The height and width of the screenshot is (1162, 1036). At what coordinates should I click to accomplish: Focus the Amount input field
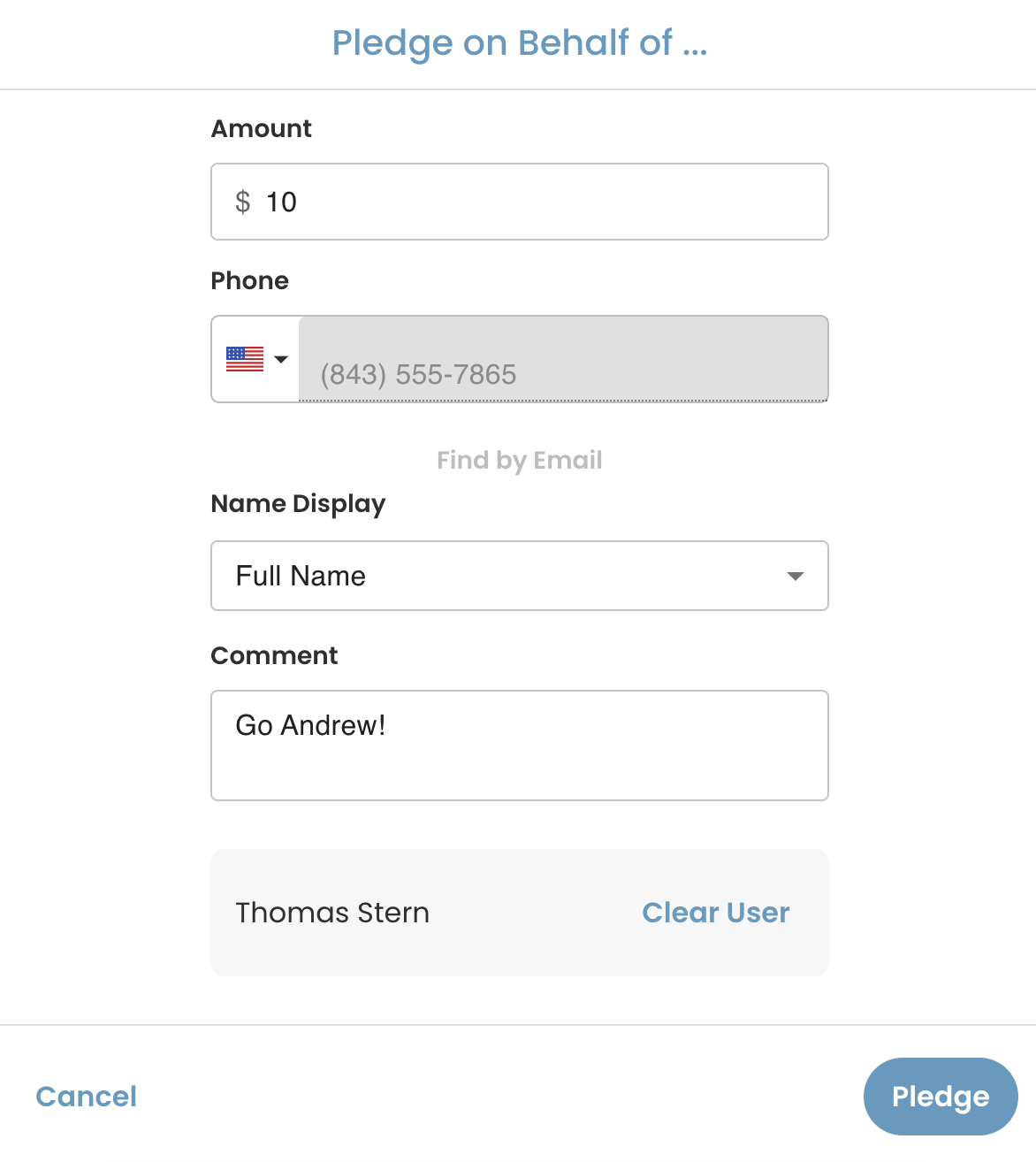click(x=520, y=202)
